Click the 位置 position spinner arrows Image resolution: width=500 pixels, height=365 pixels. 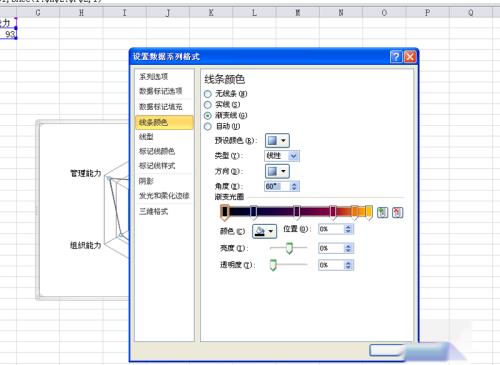coord(348,229)
